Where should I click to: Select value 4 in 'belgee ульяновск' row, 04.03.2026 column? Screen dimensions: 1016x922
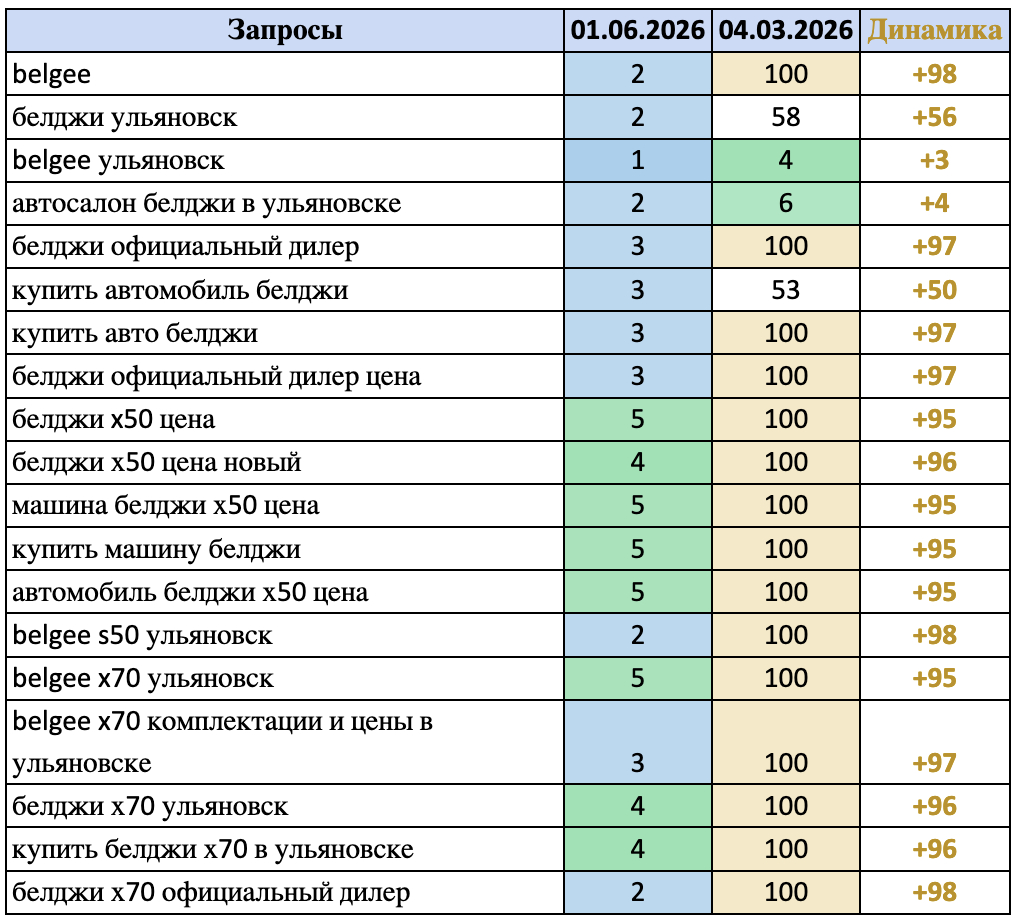(x=785, y=160)
